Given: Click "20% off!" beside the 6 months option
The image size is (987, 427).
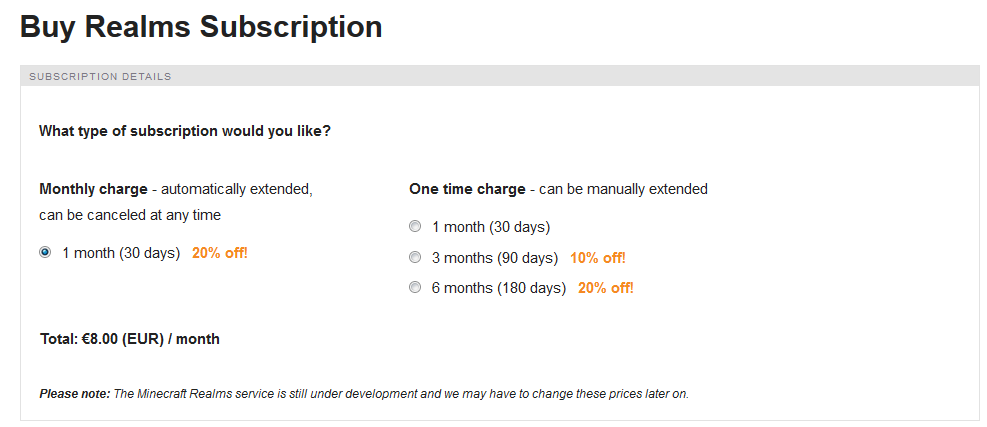Looking at the screenshot, I should 606,288.
